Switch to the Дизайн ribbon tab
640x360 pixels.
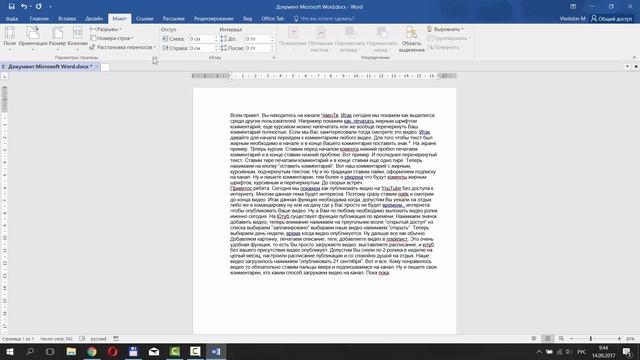coord(94,19)
